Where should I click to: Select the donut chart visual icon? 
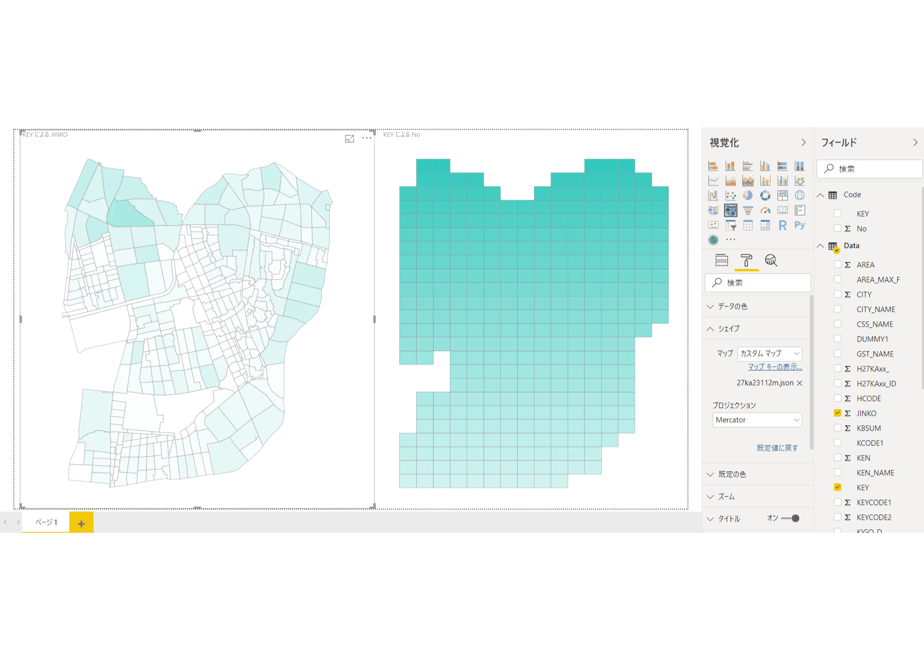click(x=765, y=195)
